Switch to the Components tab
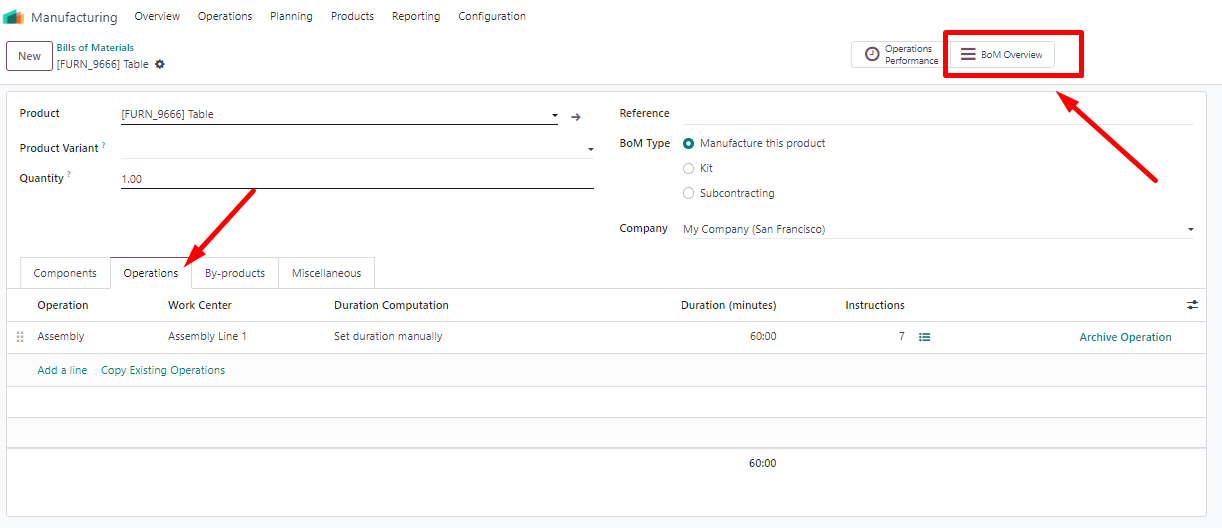This screenshot has width=1222, height=528. 65,273
